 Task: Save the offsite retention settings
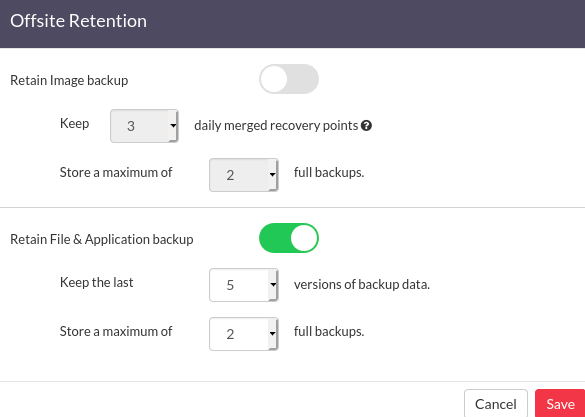coord(560,404)
